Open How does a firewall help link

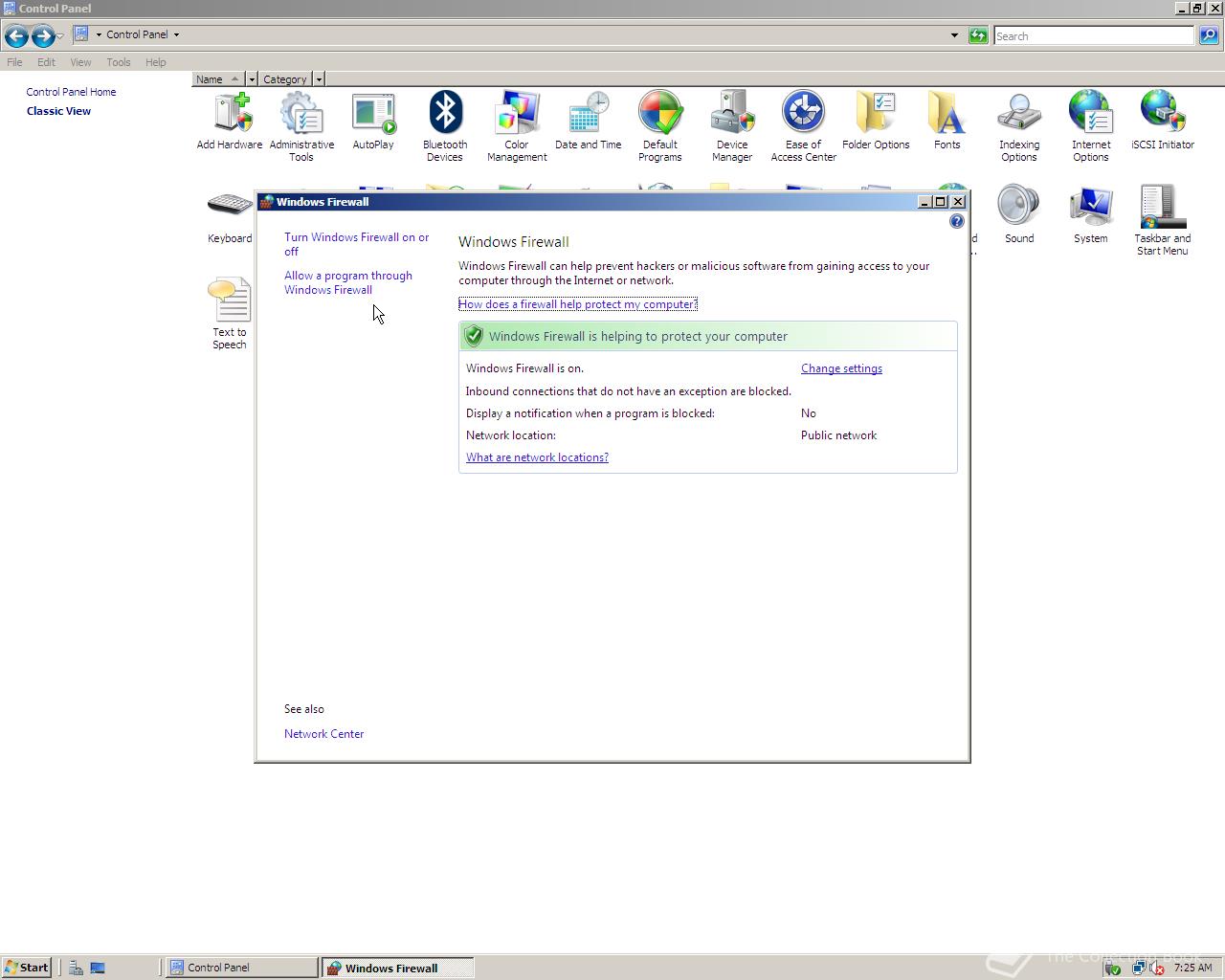[578, 304]
